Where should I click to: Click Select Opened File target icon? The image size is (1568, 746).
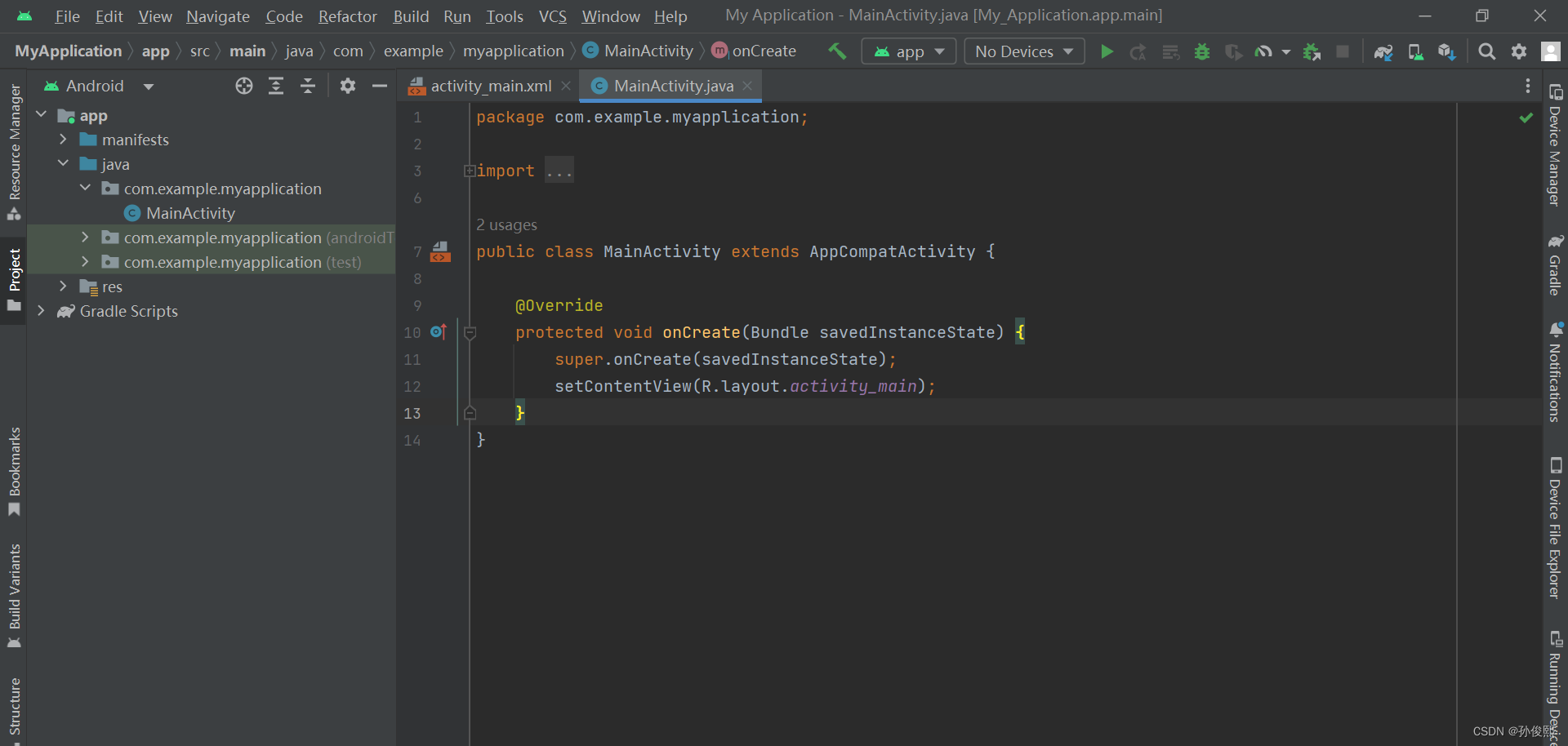coord(244,86)
